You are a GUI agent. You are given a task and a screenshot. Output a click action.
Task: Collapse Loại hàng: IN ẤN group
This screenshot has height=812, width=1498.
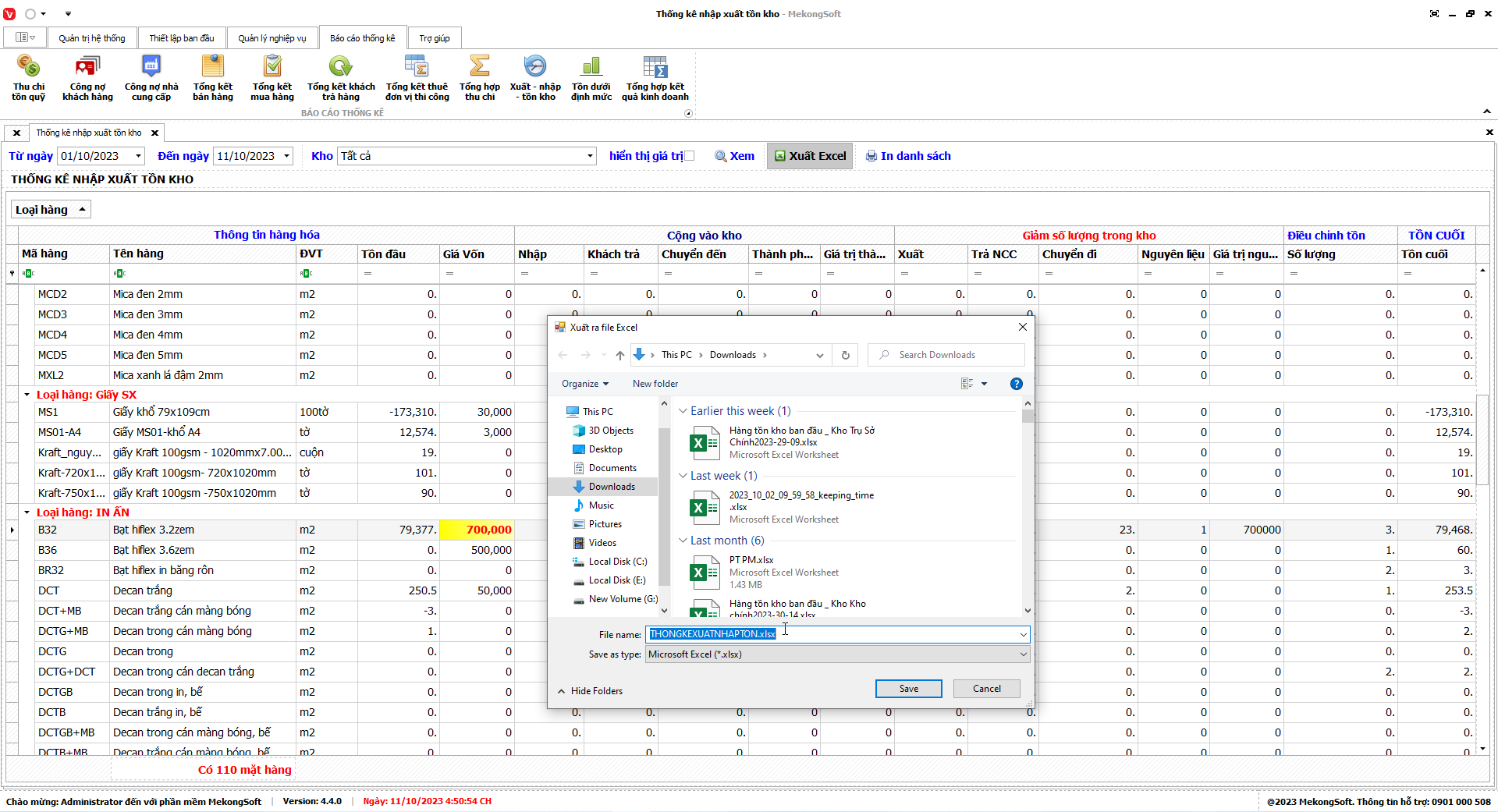pyautogui.click(x=27, y=512)
